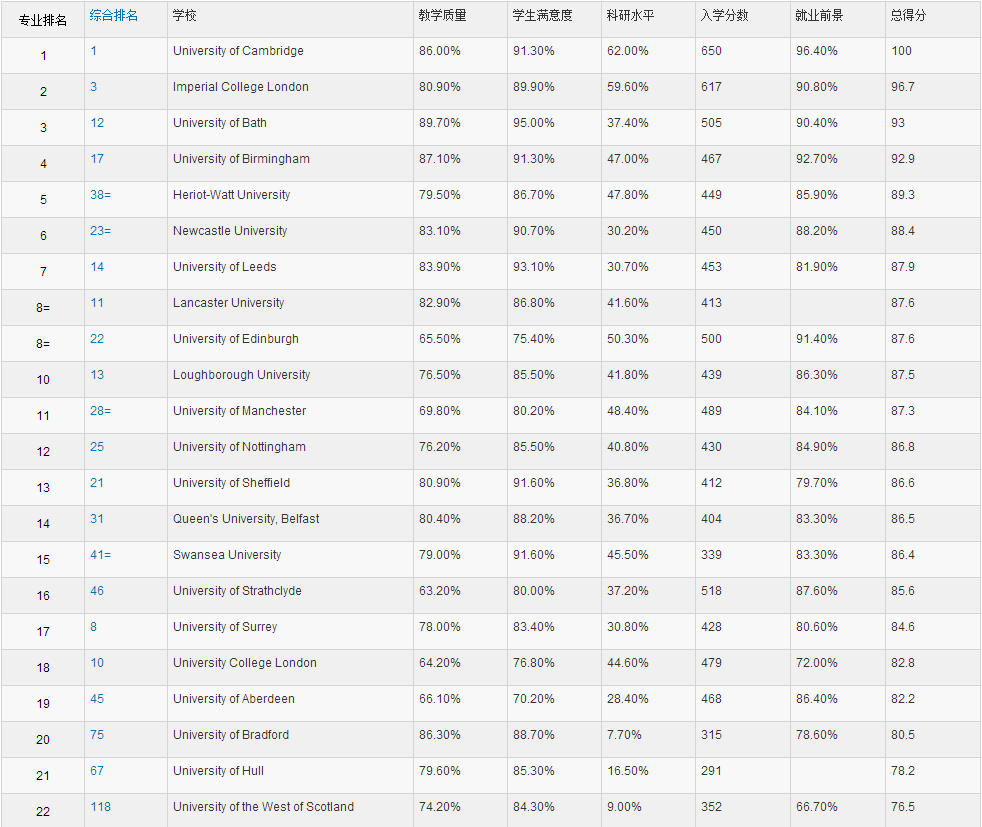Viewport: 982px width, 827px height.
Task: Click the 综合排名 column header link
Action: click(x=114, y=16)
